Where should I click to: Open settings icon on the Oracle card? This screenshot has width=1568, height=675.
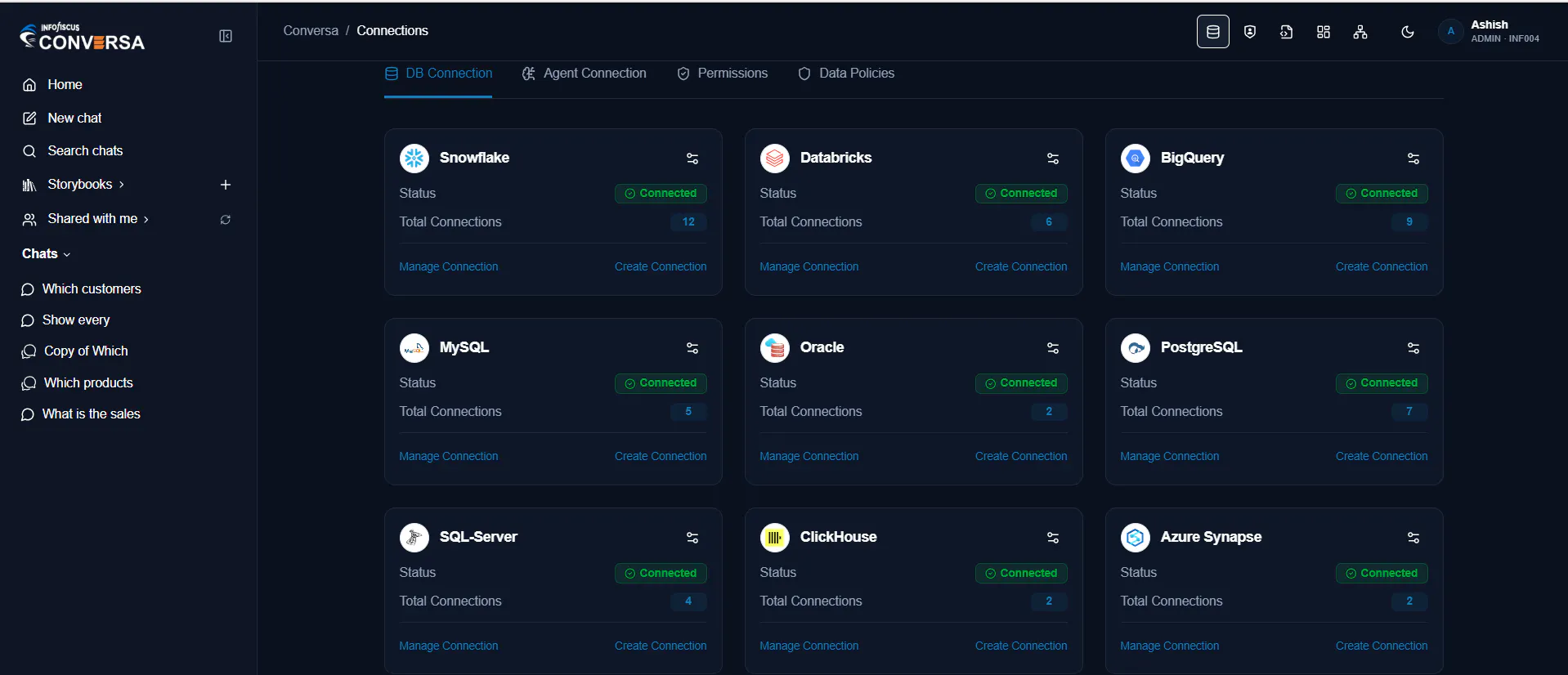[x=1053, y=348]
